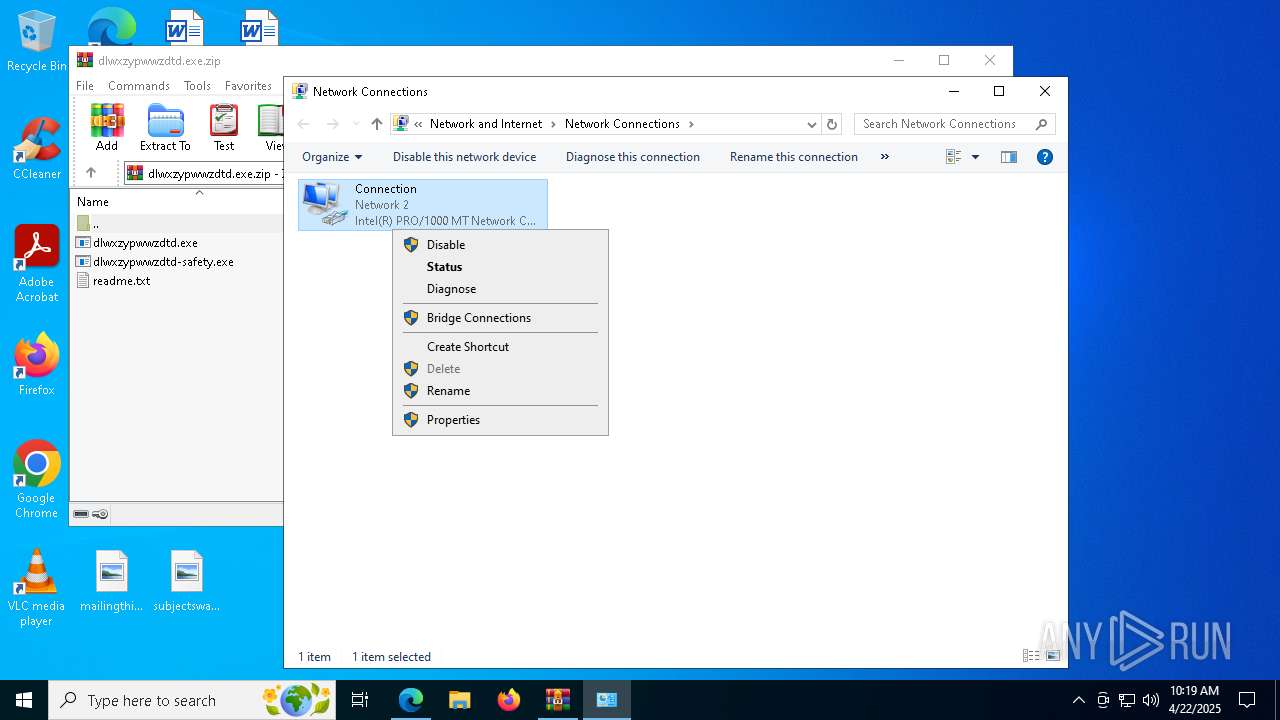Open Firefox desktop shortcut

[37, 364]
